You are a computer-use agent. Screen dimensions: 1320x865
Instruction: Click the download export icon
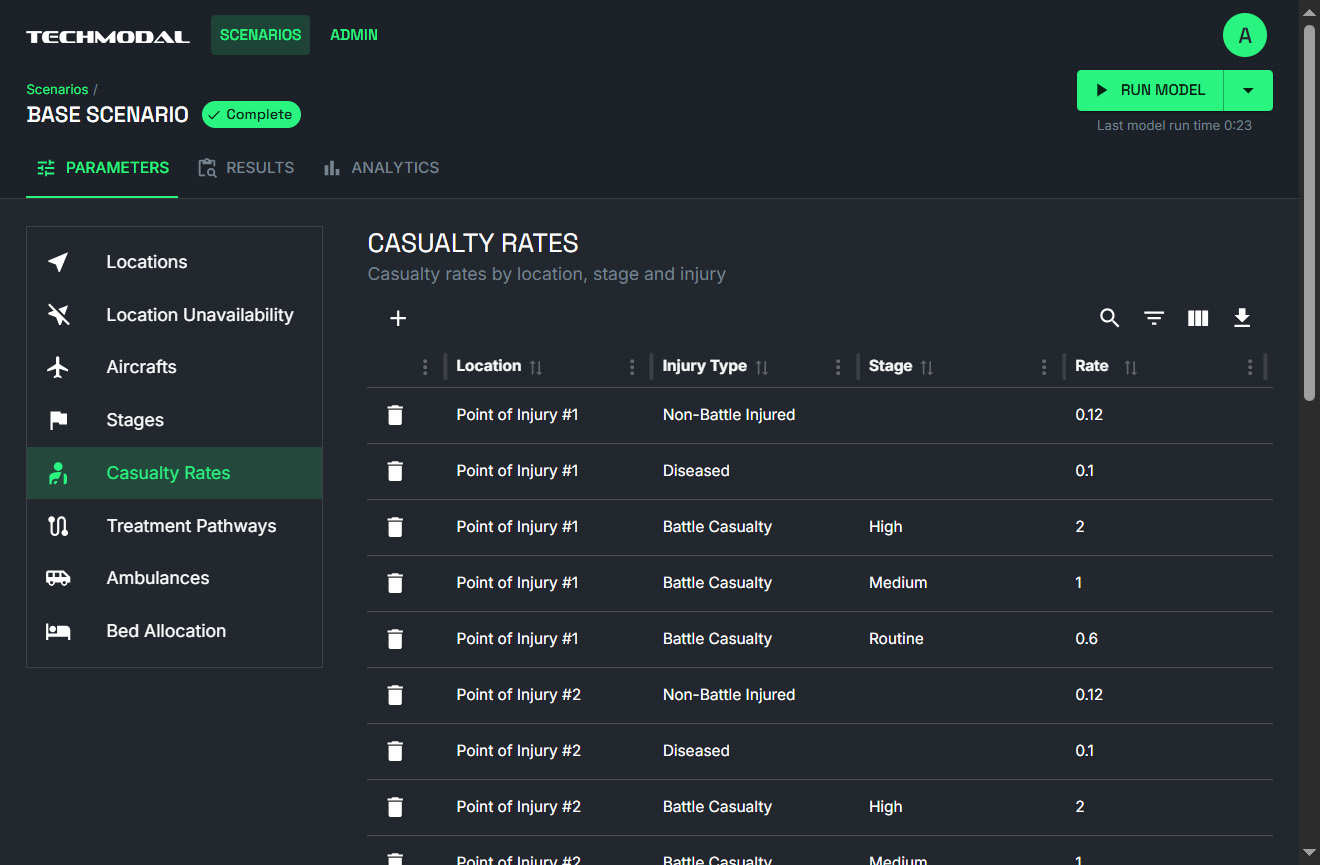1242,318
